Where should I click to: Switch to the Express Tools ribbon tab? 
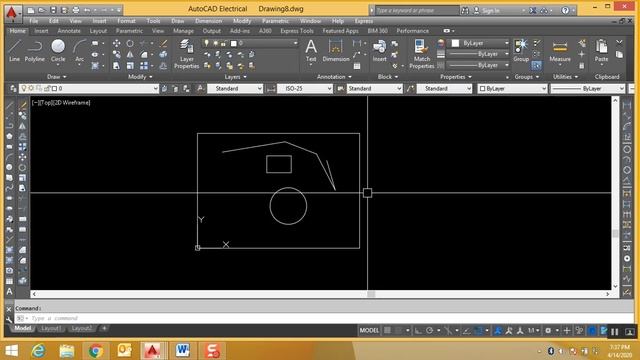297,31
